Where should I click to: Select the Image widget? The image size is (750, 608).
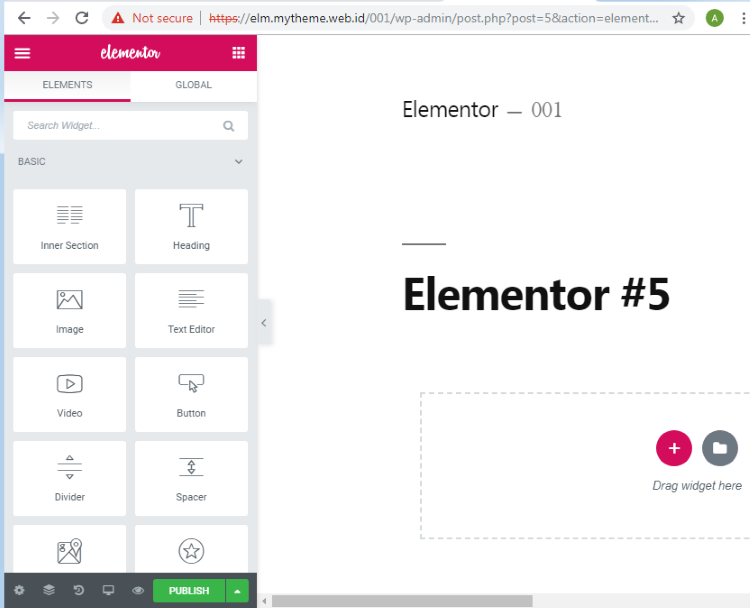pos(70,310)
